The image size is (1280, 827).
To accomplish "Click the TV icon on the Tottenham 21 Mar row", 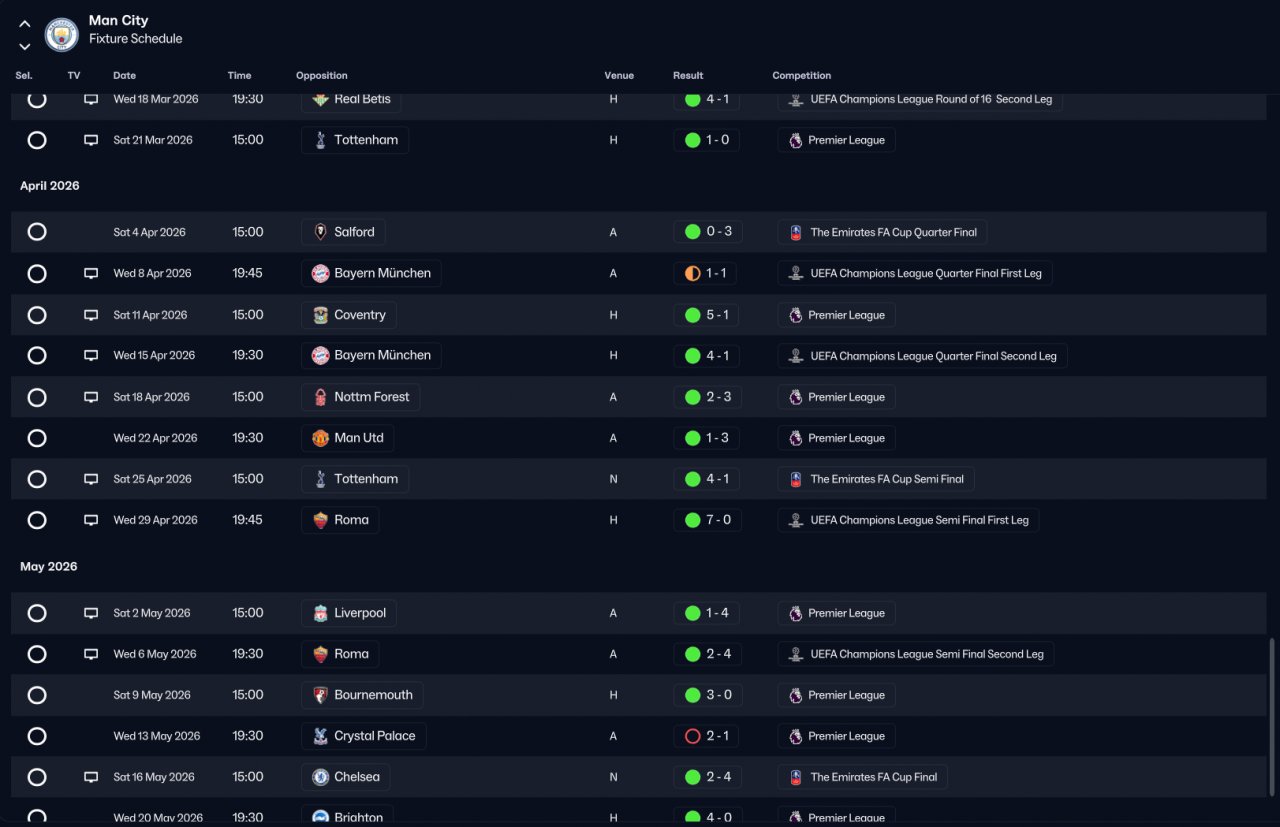I will pyautogui.click(x=91, y=140).
